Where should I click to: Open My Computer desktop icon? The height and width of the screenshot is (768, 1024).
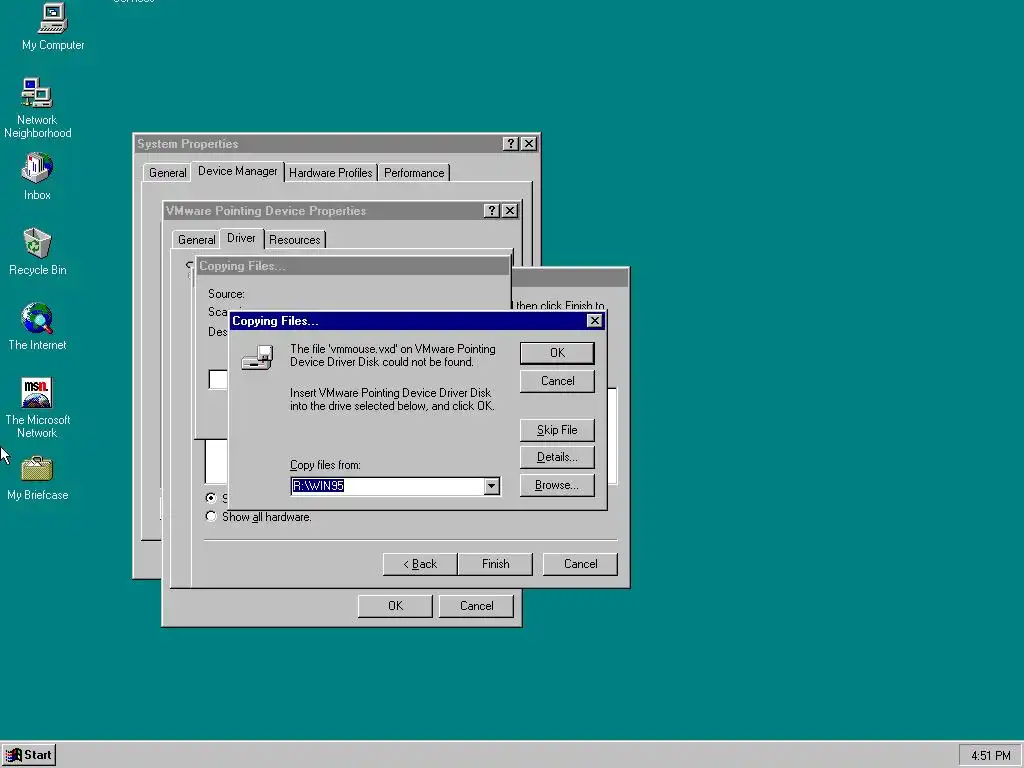tap(52, 26)
